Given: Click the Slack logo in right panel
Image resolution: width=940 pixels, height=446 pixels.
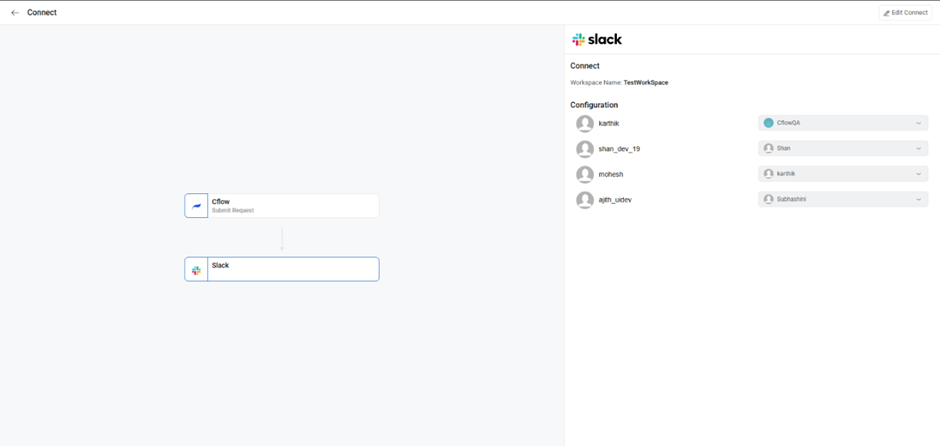Looking at the screenshot, I should pos(597,40).
